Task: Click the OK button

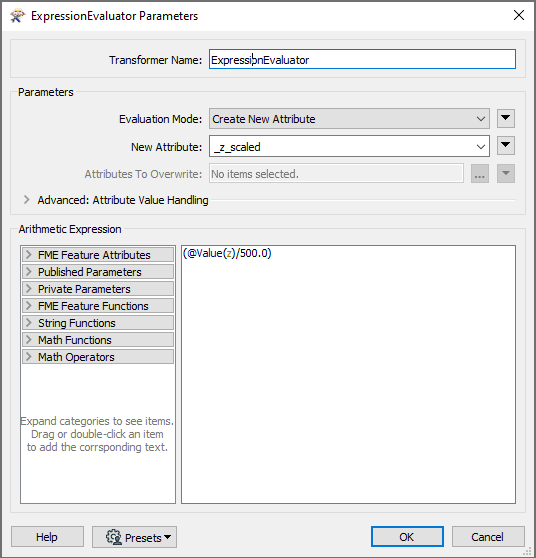Action: [407, 537]
